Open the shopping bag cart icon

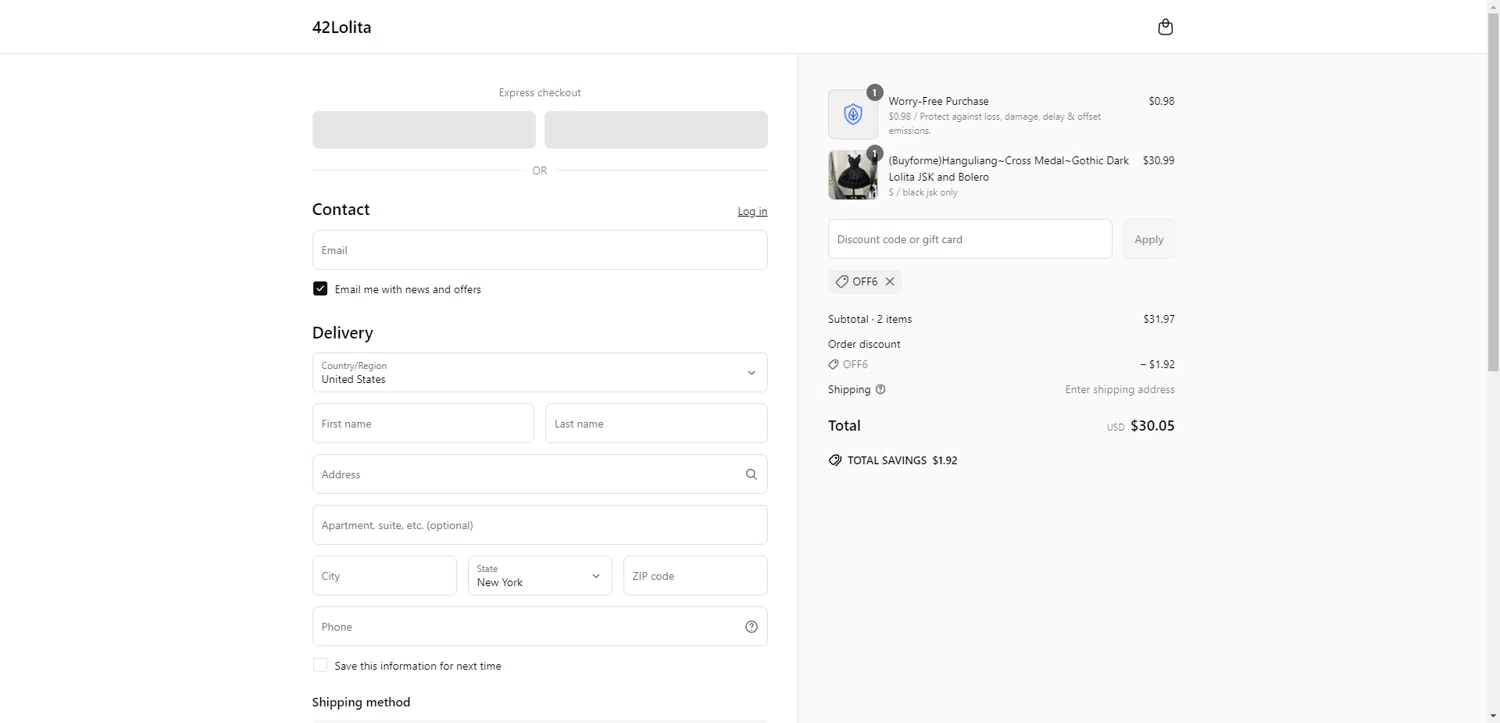pos(1165,27)
